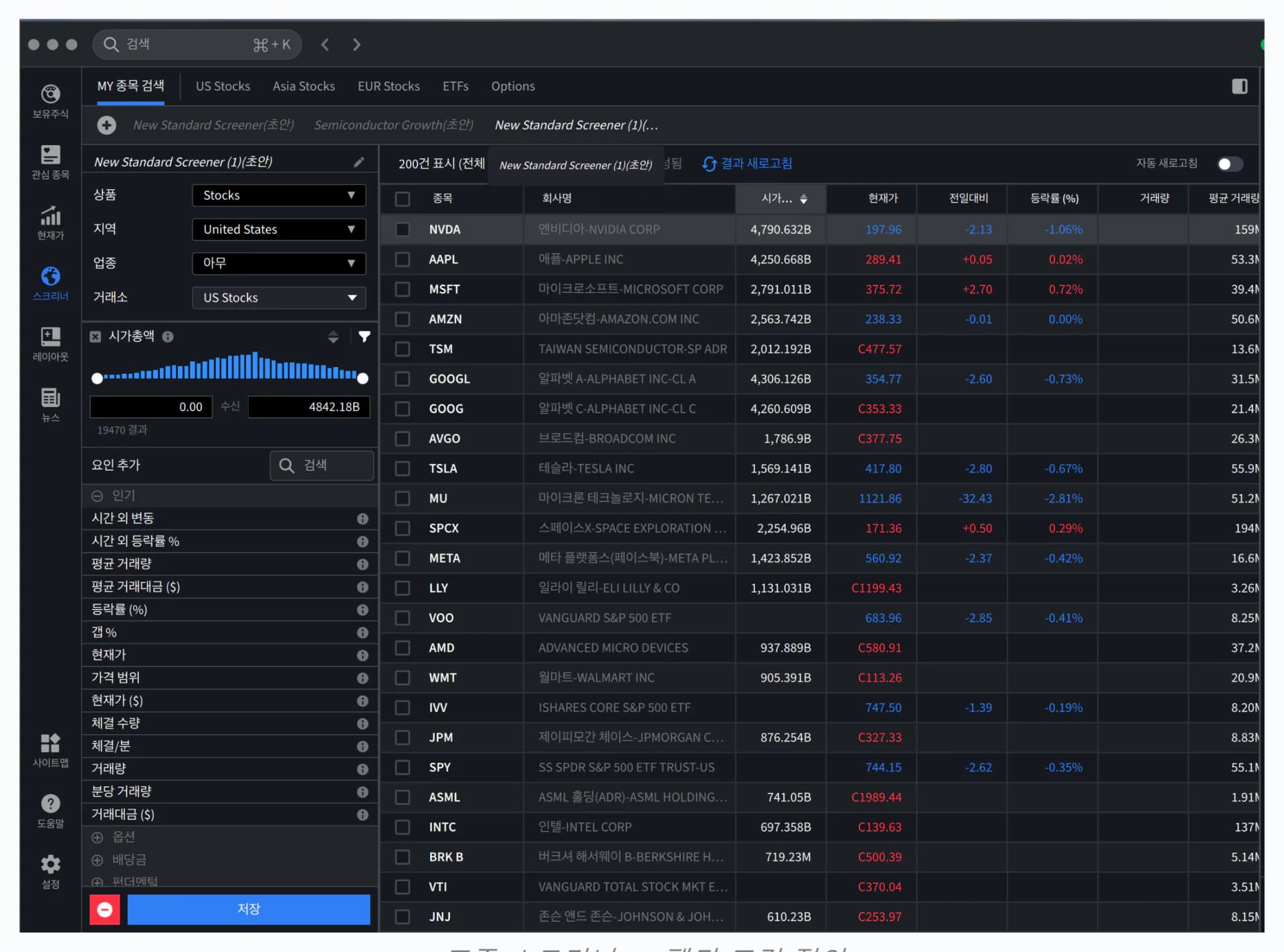The width and height of the screenshot is (1284, 952).
Task: Click the 시가총액 minimum value field 0.00
Action: click(151, 407)
